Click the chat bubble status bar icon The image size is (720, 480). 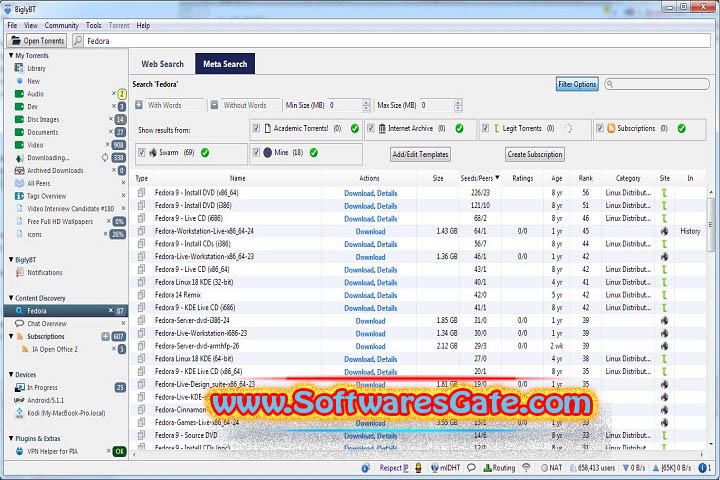tap(471, 468)
